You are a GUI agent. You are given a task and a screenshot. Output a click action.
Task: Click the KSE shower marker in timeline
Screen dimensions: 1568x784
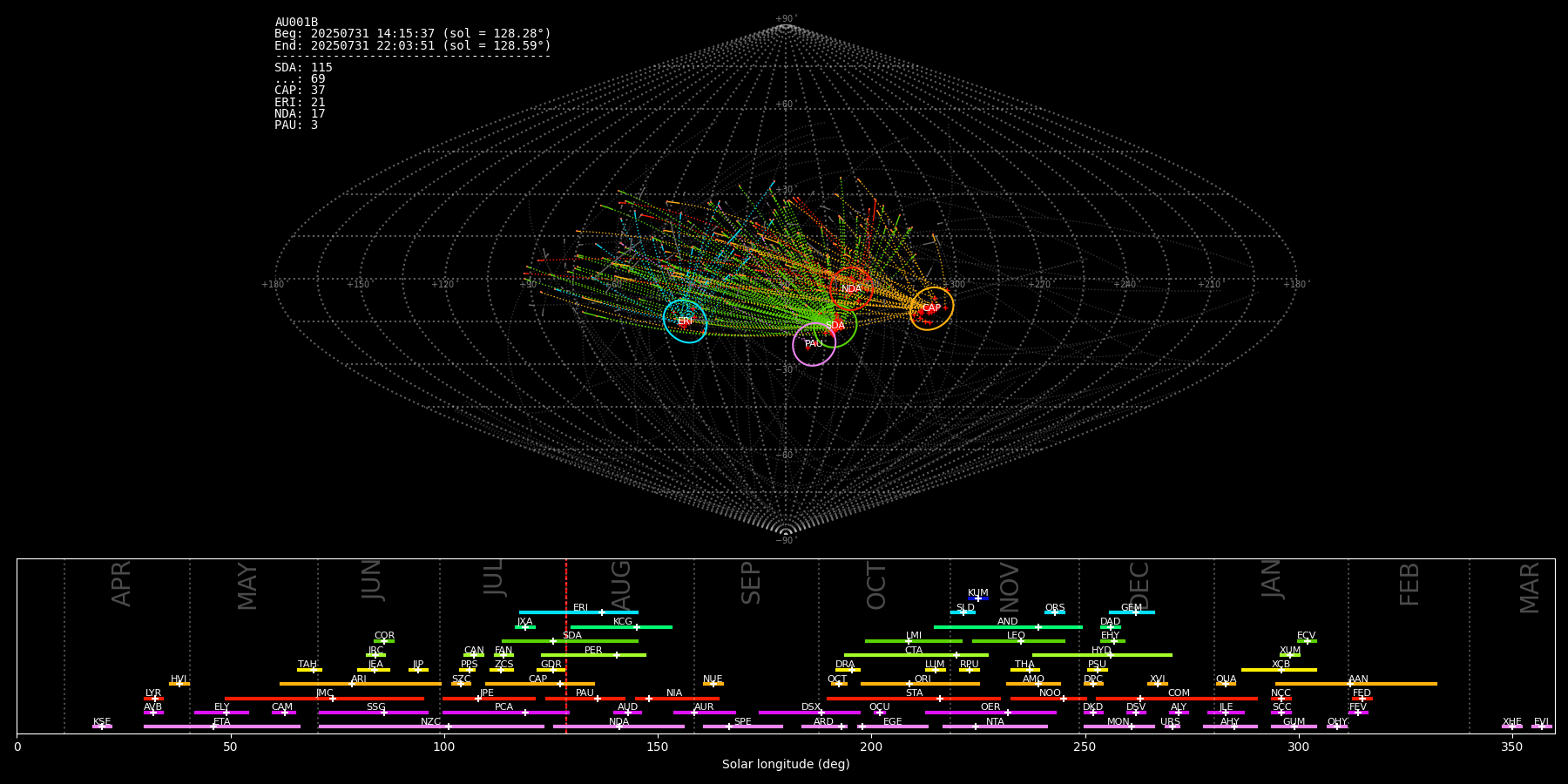(x=102, y=727)
